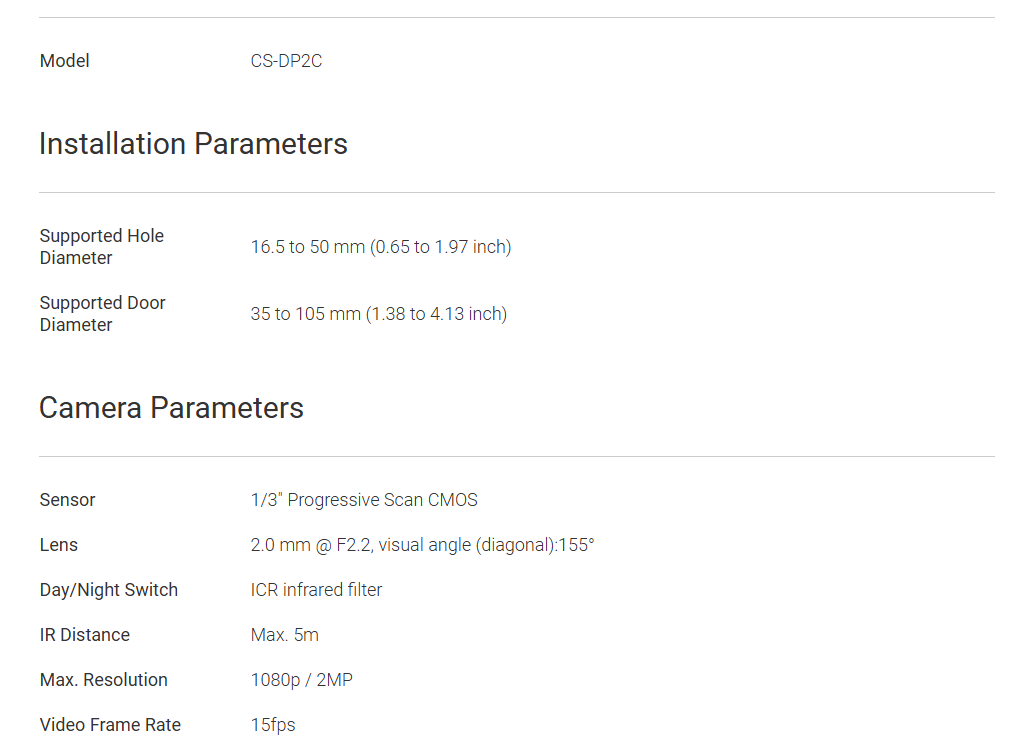Click the Video Frame Rate label
Image resolution: width=1033 pixels, height=751 pixels.
[x=110, y=725]
